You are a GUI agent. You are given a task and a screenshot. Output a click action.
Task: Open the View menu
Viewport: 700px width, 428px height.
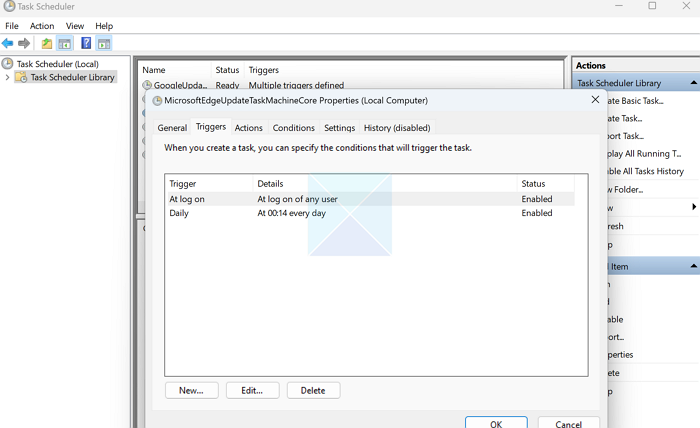tap(75, 26)
